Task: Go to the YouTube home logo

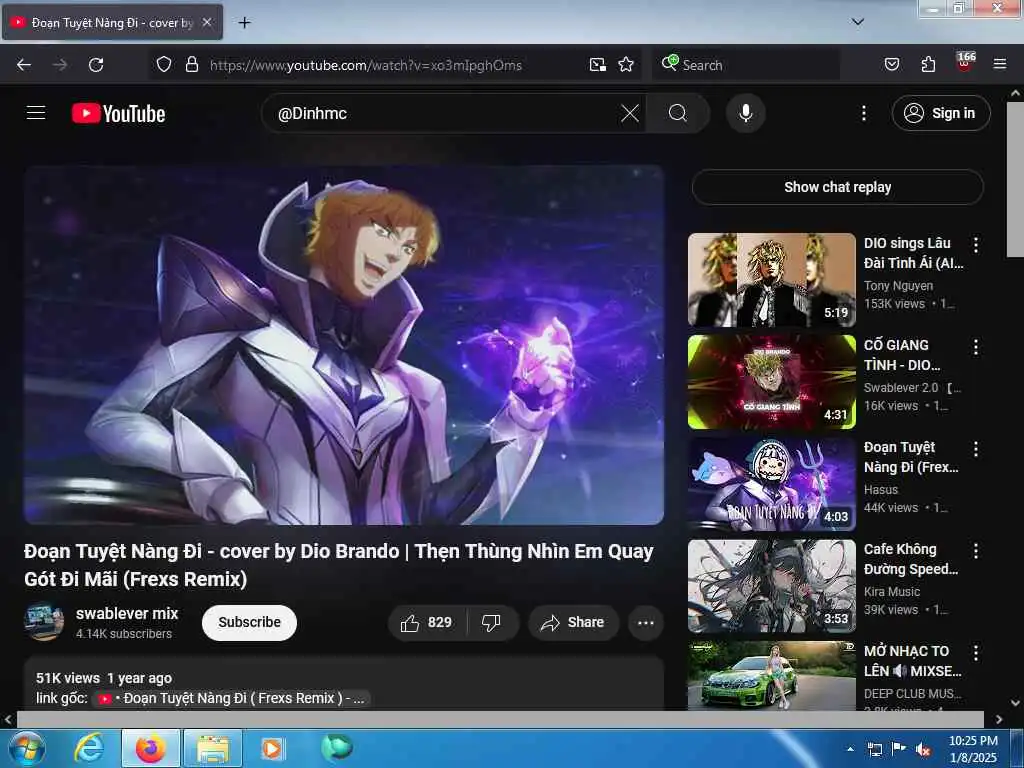Action: (119, 114)
